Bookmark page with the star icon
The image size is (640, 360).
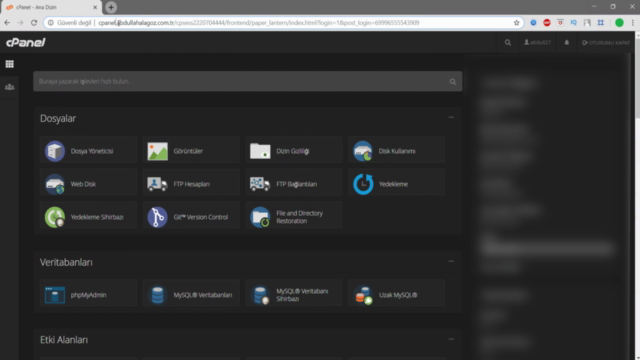coord(516,23)
